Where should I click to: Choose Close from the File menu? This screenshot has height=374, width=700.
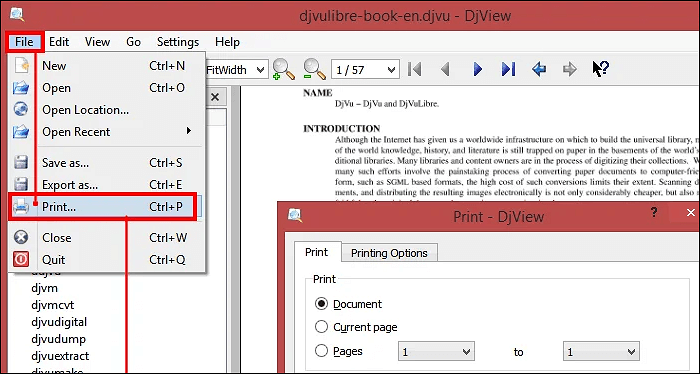tap(107, 237)
